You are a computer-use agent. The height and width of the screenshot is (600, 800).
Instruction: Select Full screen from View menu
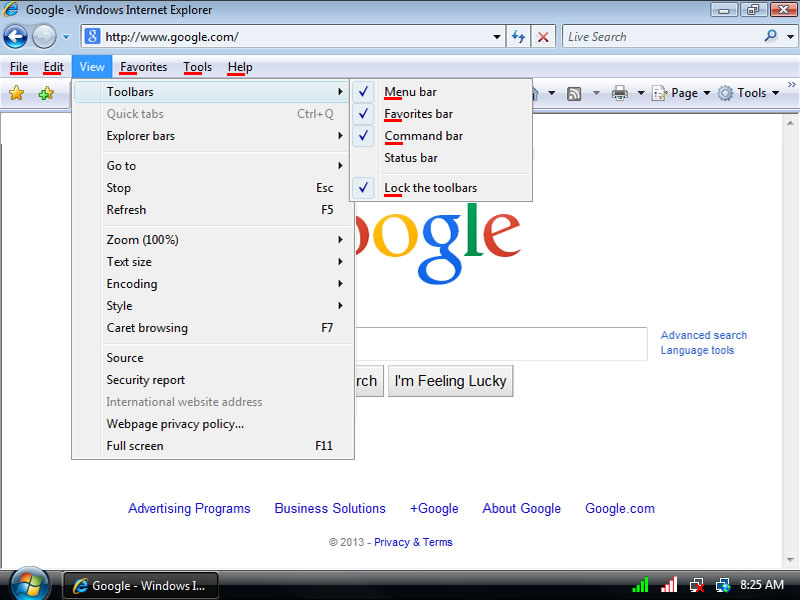click(135, 446)
